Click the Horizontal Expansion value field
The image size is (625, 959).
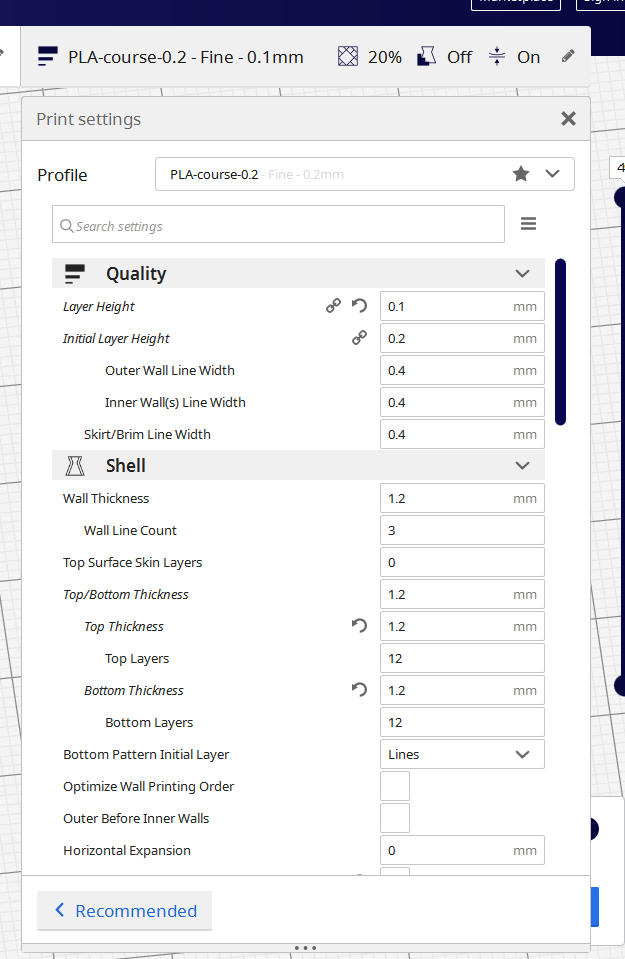[x=445, y=850]
